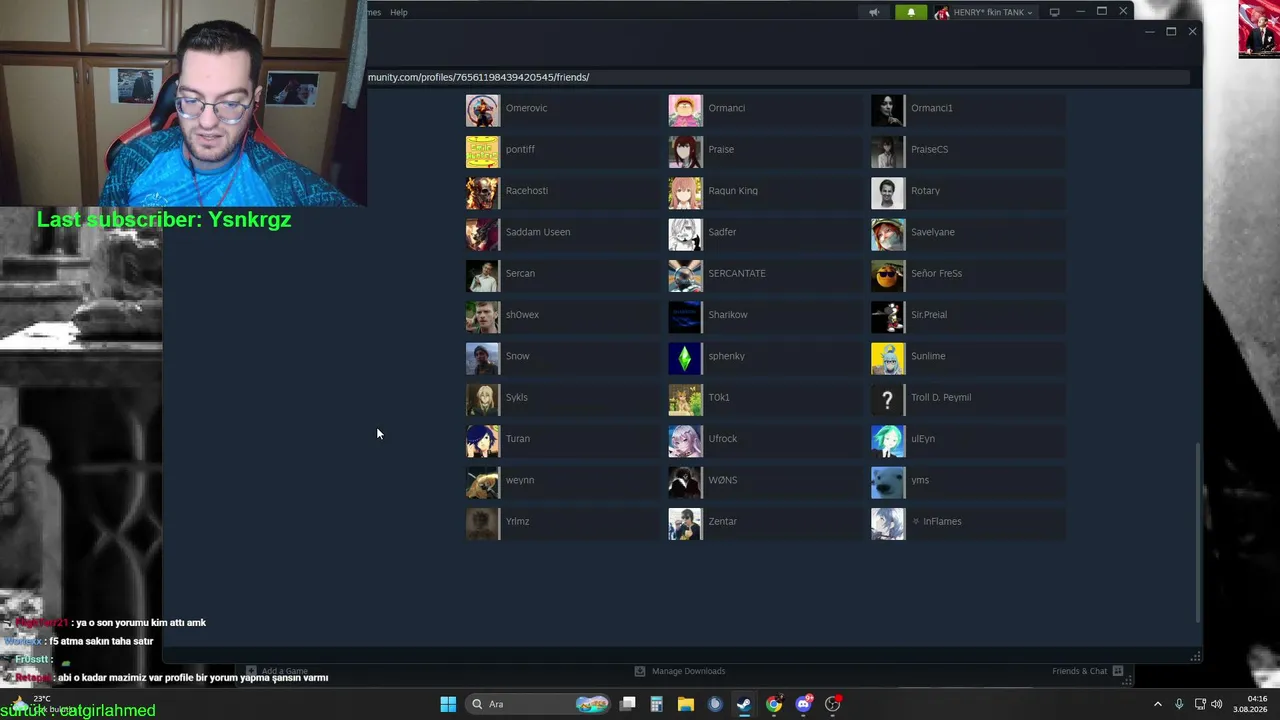Open Manage Downloads in Steam

tap(680, 671)
